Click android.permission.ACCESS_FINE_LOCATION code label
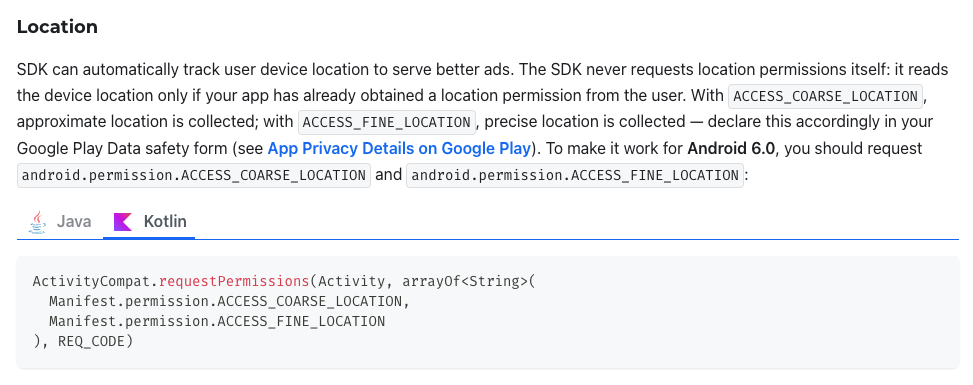The width and height of the screenshot is (973, 385). pos(575,175)
